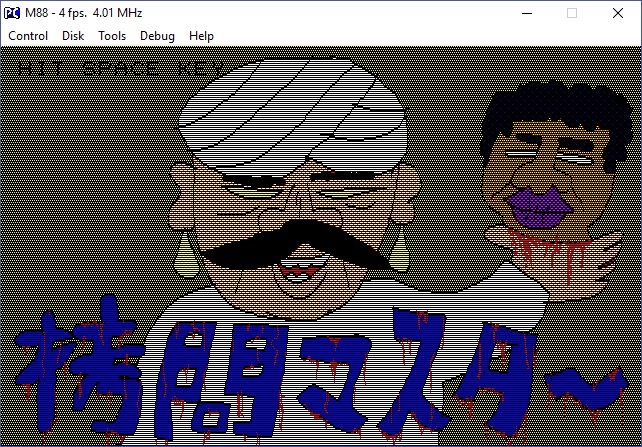Click the 'HIT SPACE KEY' text
This screenshot has height=447, width=642.
[x=121, y=69]
